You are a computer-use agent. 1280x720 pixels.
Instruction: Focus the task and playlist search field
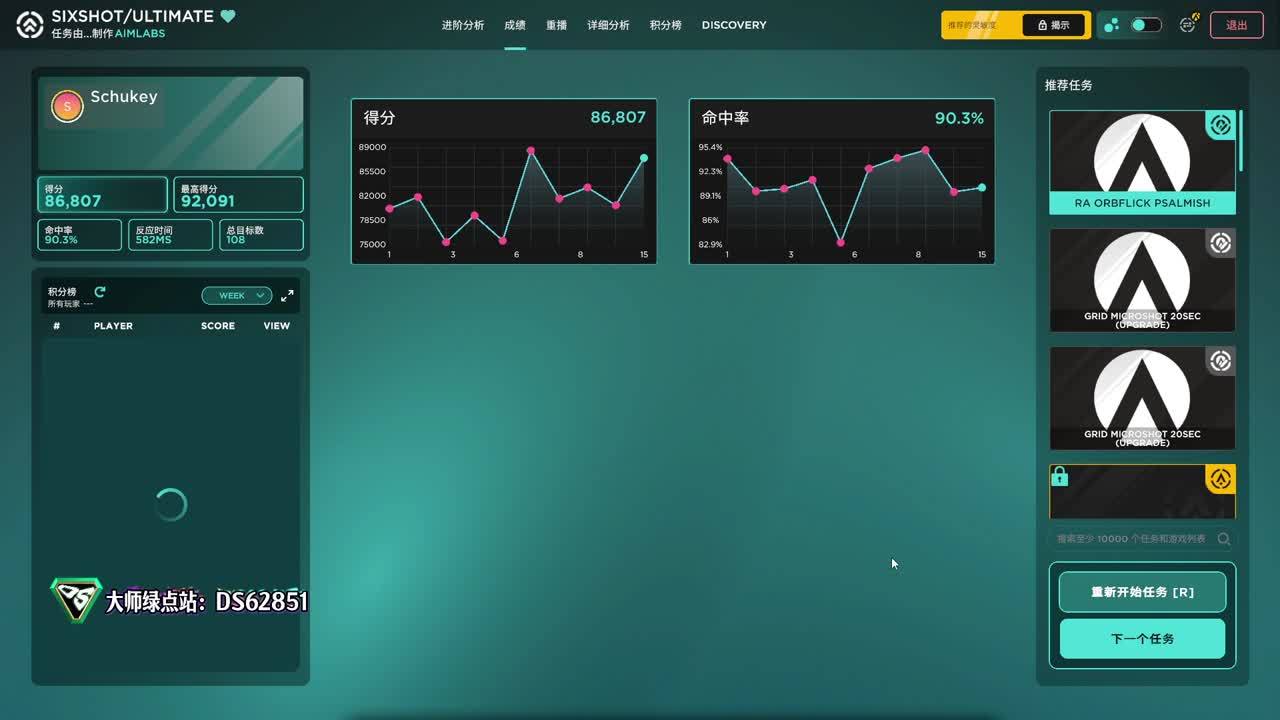pyautogui.click(x=1142, y=539)
